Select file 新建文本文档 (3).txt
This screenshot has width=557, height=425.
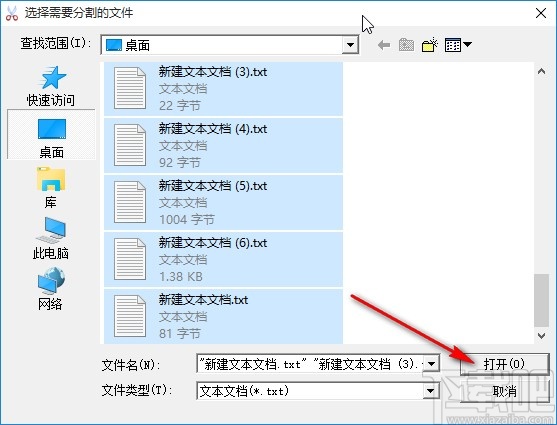[223, 89]
